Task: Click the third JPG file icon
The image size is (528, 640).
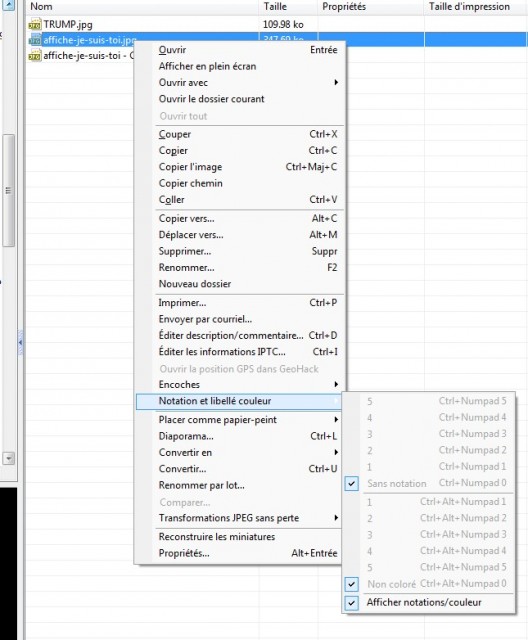Action: [x=35, y=56]
